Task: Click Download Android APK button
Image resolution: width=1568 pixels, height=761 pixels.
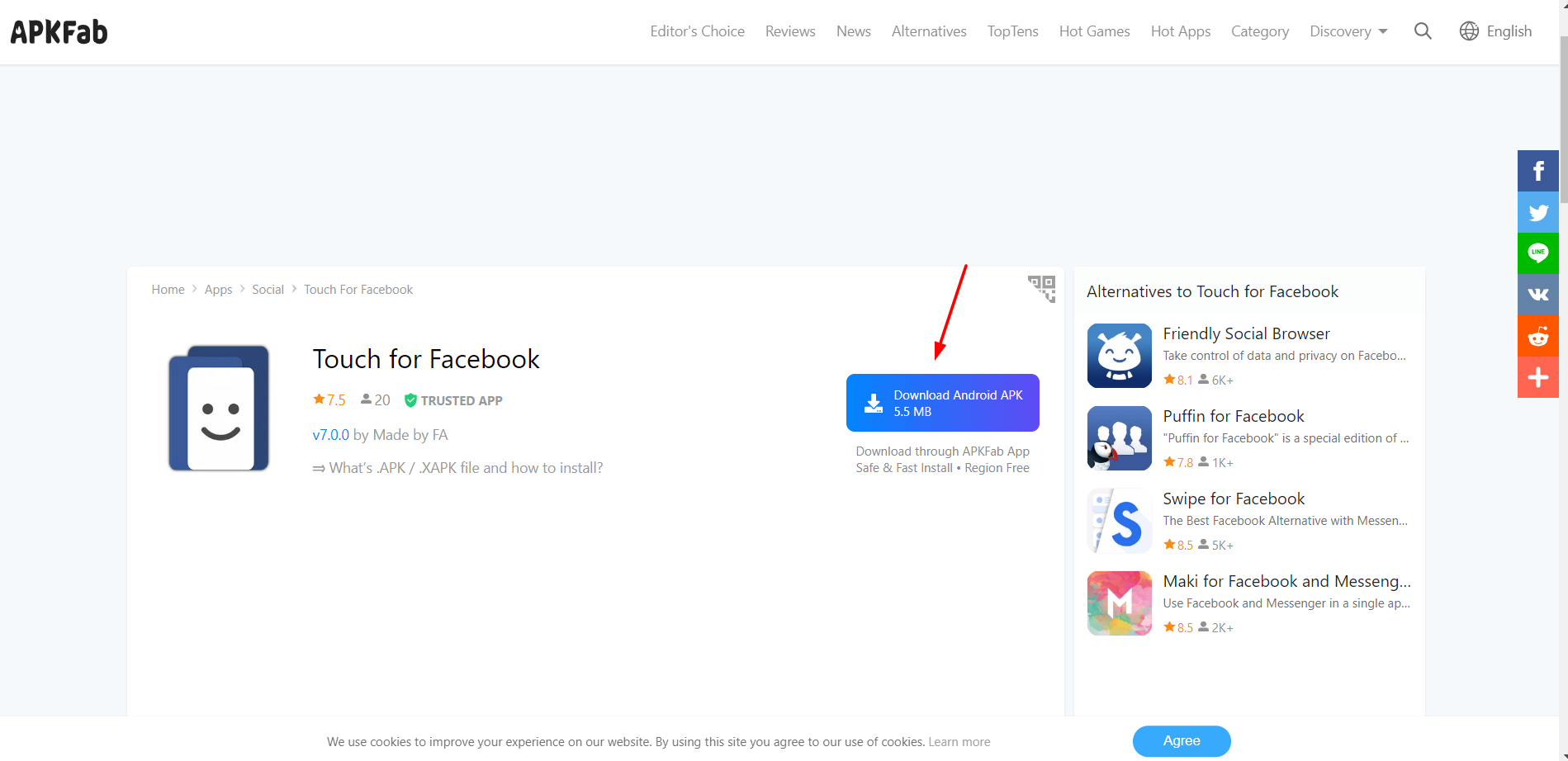Action: [942, 403]
